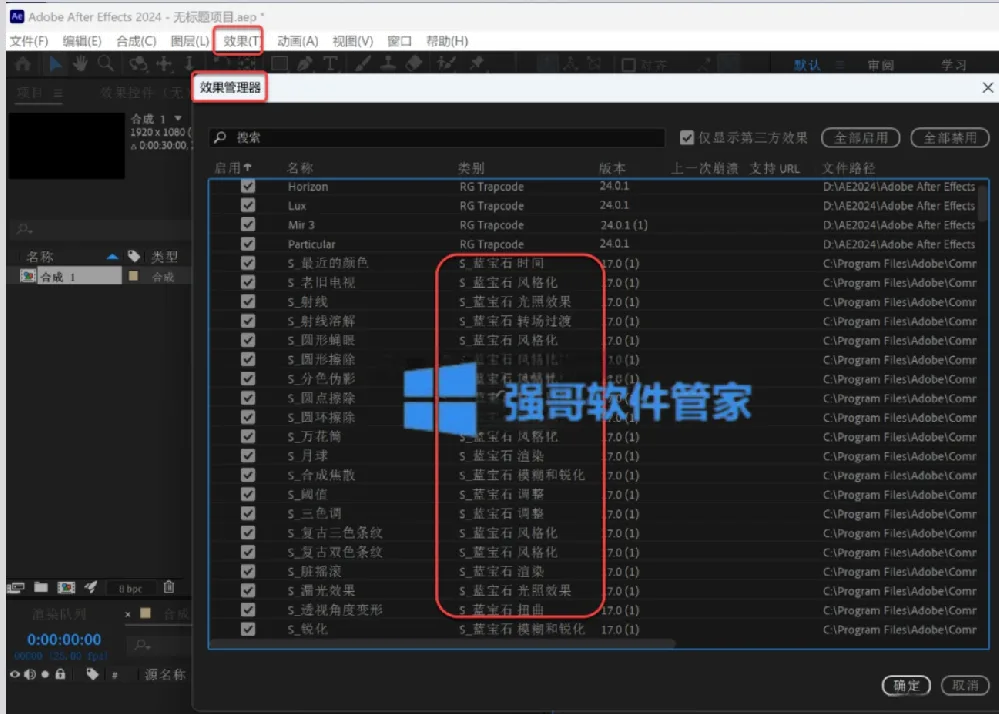Create a new folder in Project panel
999x714 pixels.
41,587
